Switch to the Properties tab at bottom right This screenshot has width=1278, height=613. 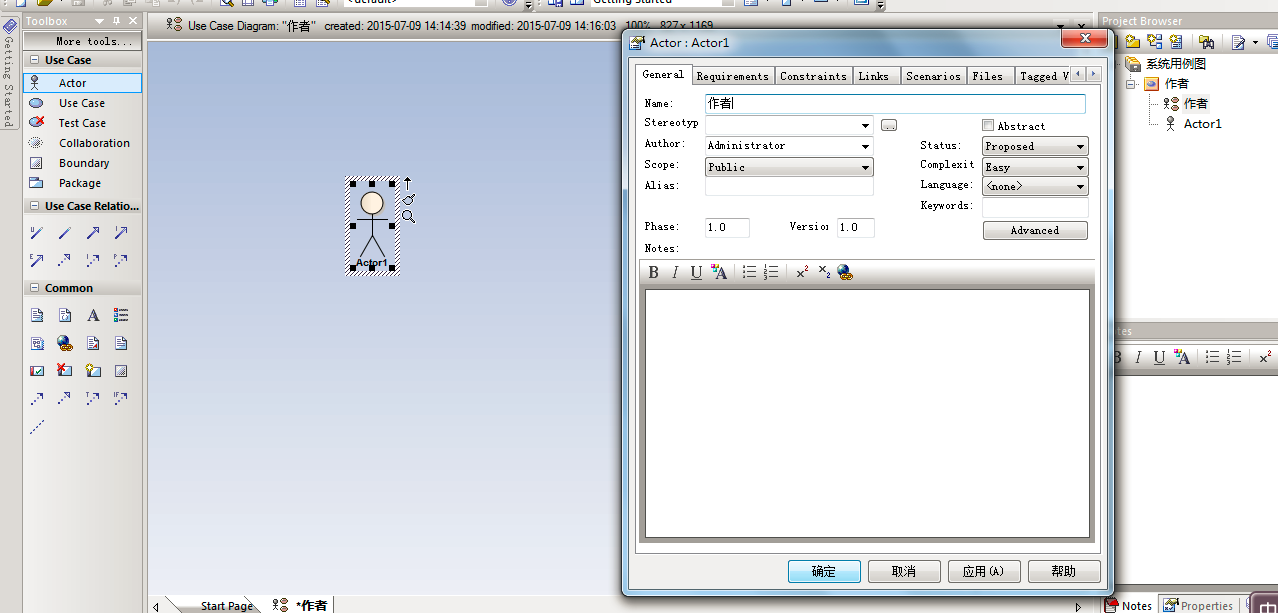coord(1199,605)
